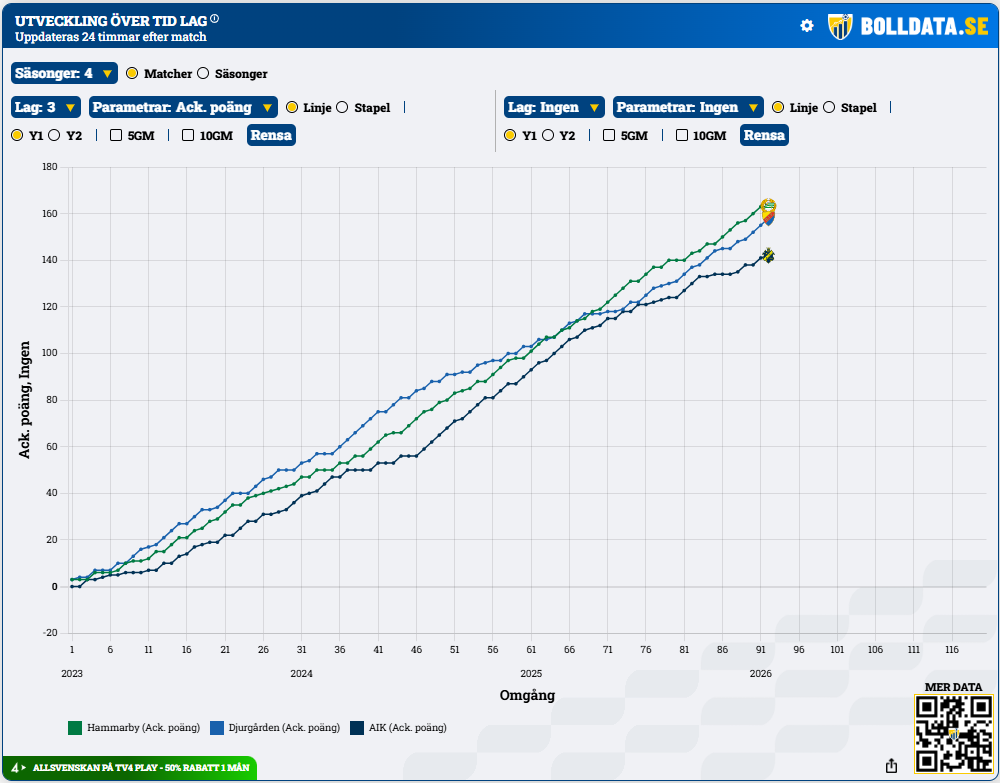
Task: Select the Säsonger radio button
Action: [203, 74]
